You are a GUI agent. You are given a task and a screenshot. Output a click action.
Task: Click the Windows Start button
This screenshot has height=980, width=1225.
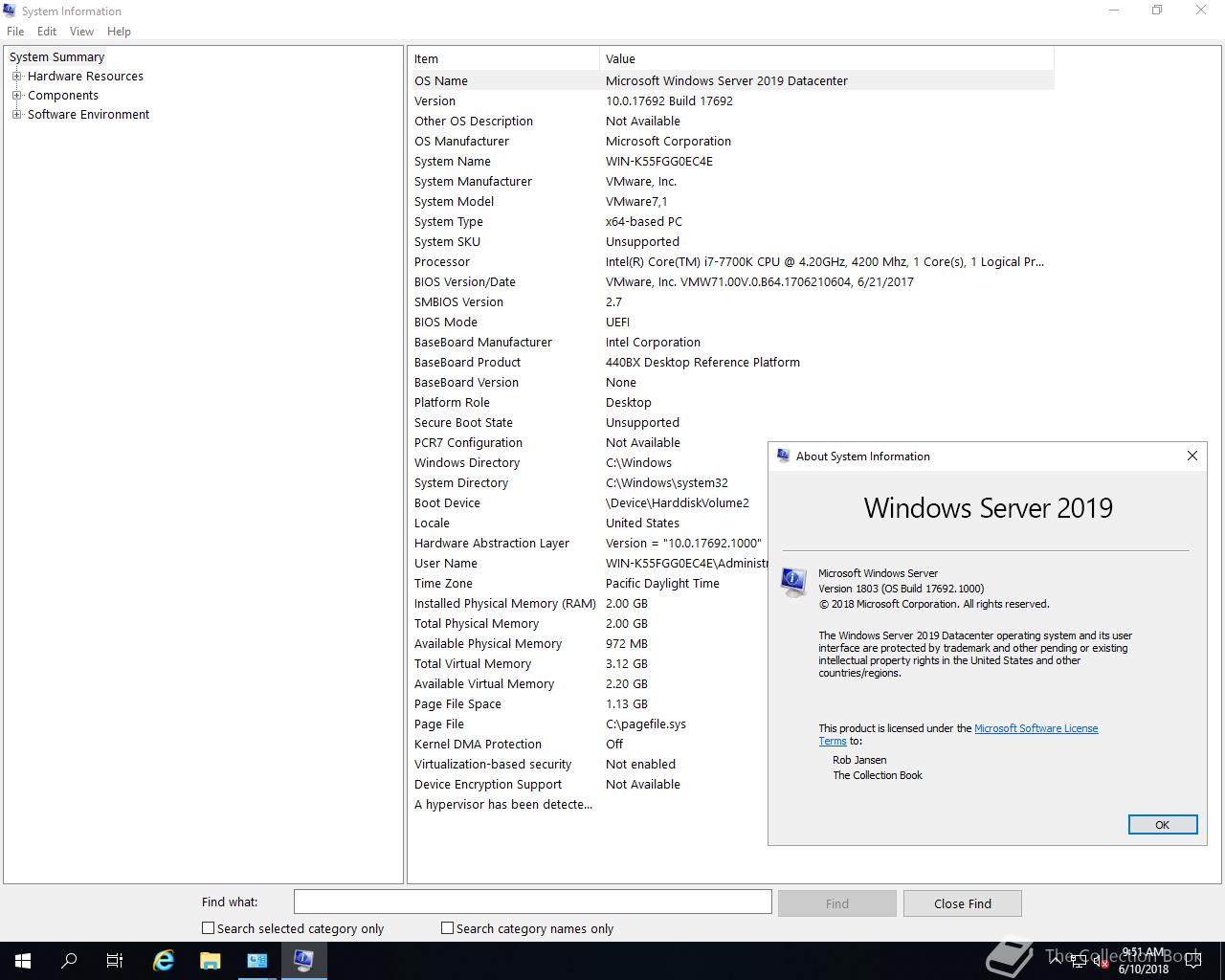coord(23,960)
